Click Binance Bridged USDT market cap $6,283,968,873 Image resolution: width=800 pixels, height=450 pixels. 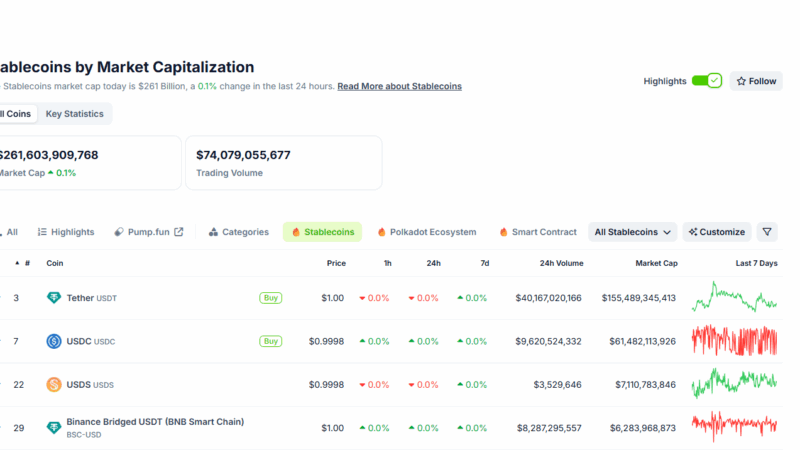pyautogui.click(x=643, y=428)
